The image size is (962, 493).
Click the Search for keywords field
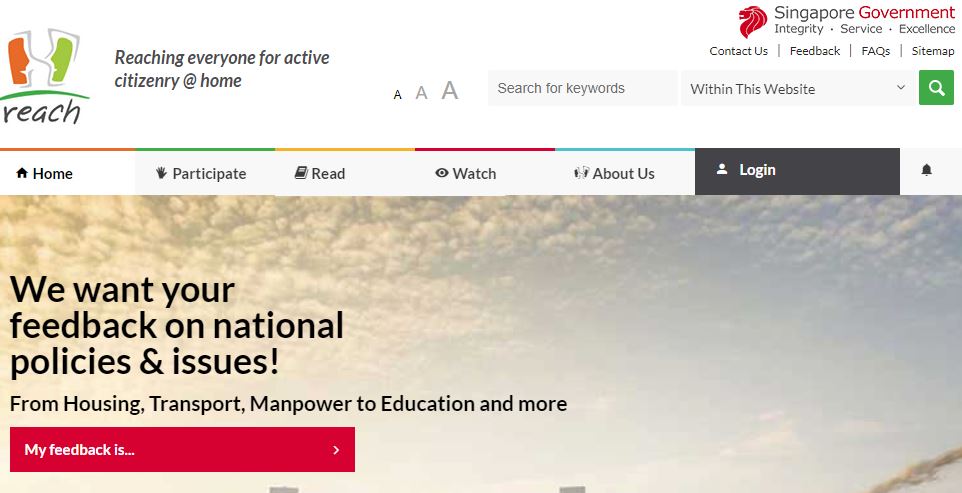[582, 88]
